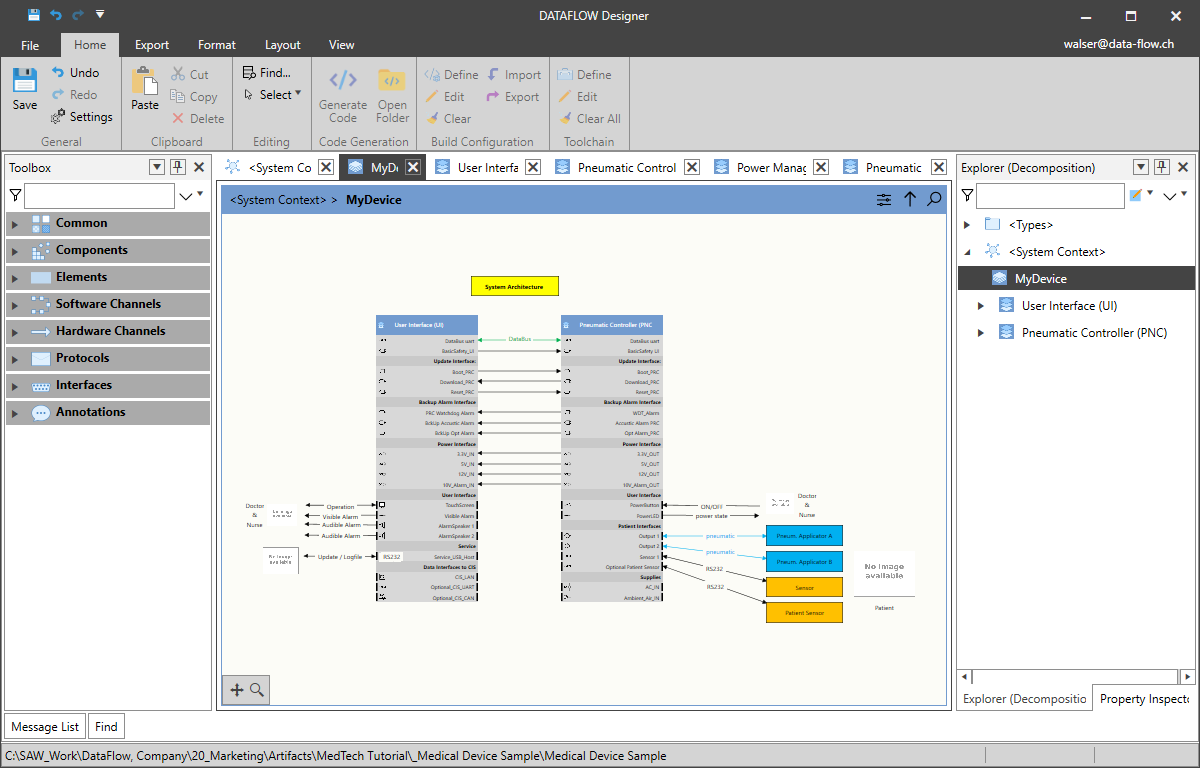Viewport: 1200px width, 768px height.
Task: Click the Save icon in the ribbon
Action: click(x=25, y=81)
